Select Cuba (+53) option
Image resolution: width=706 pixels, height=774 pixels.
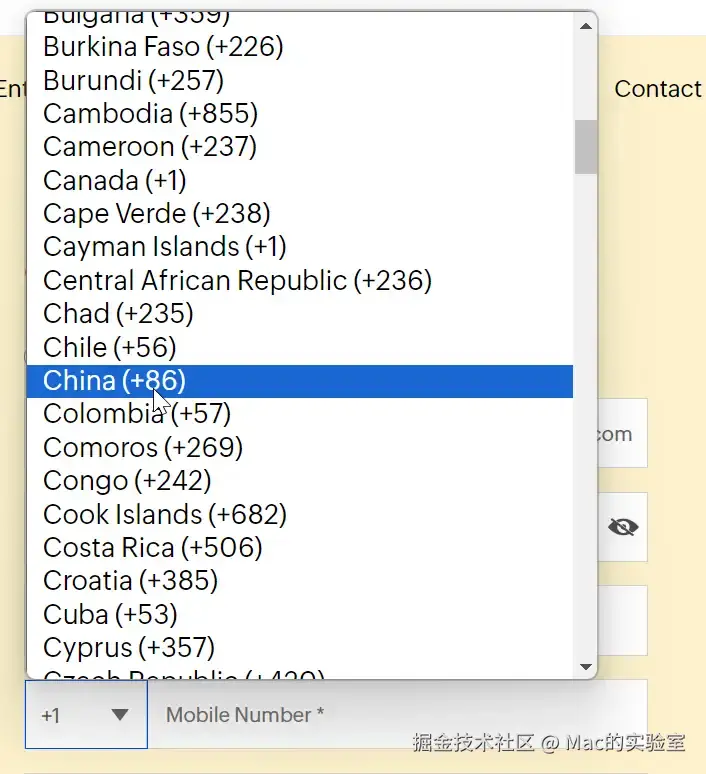click(110, 614)
